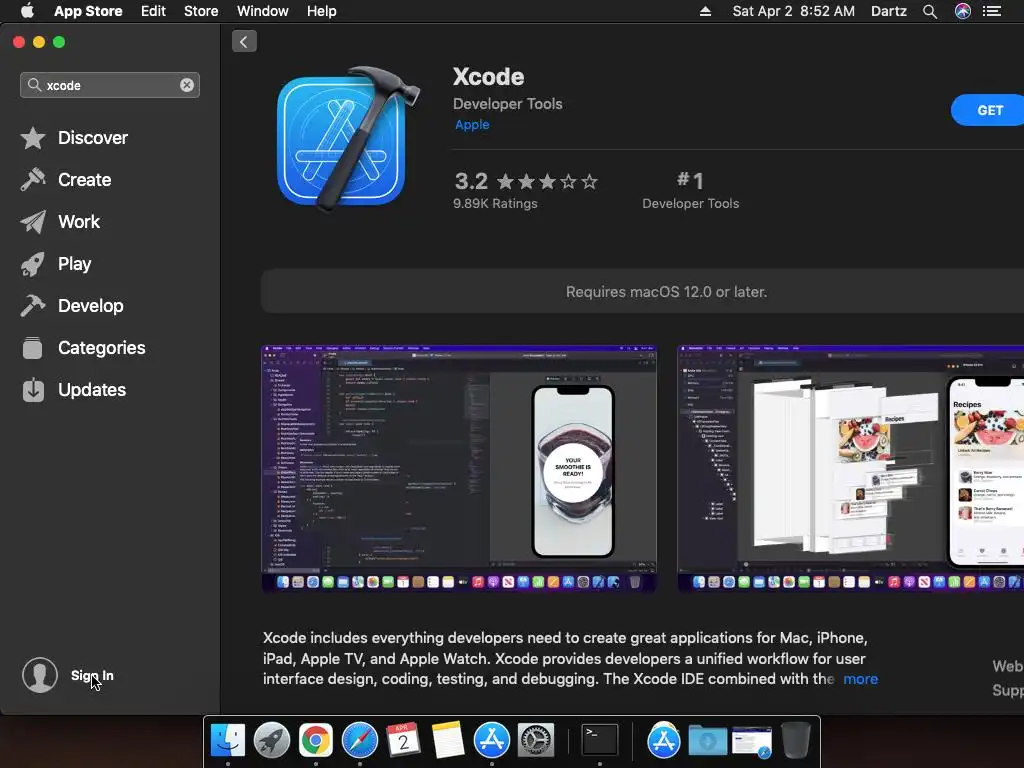The width and height of the screenshot is (1024, 768).
Task: Open Spotlight search in menu bar
Action: pos(930,11)
